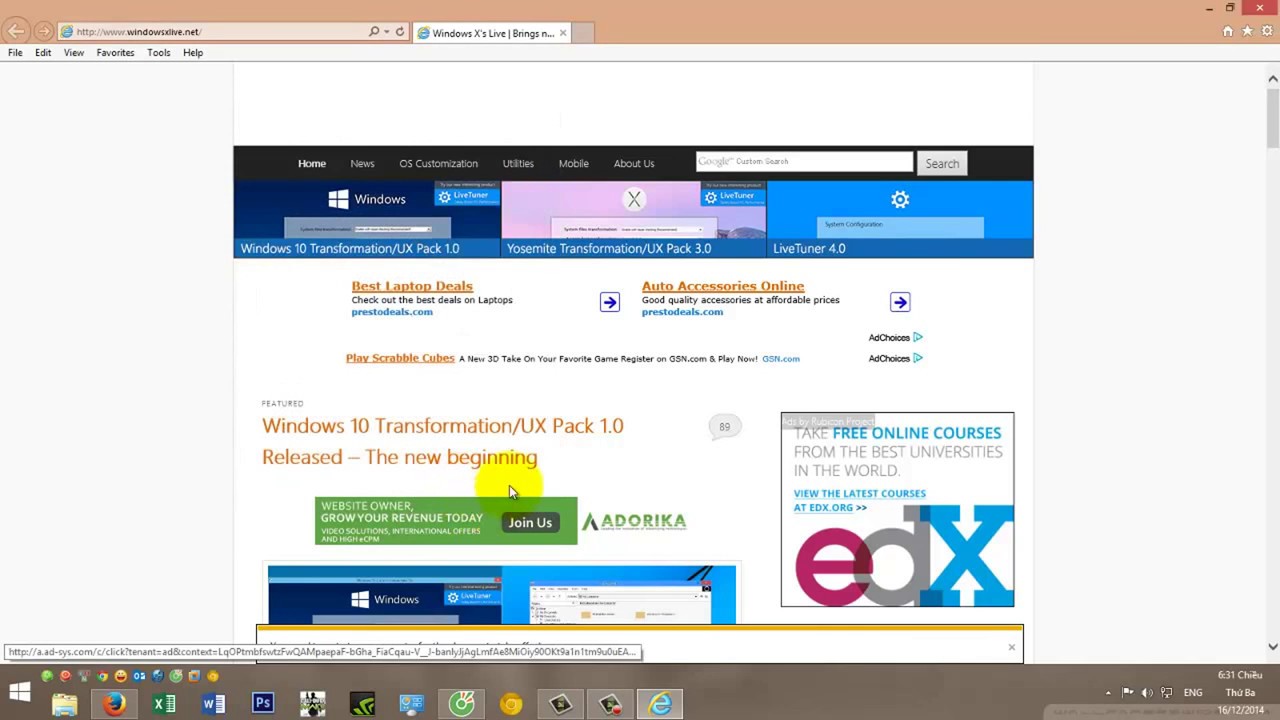Open the featured Windows 10 Transformation article title
The width and height of the screenshot is (1280, 720).
tap(442, 441)
